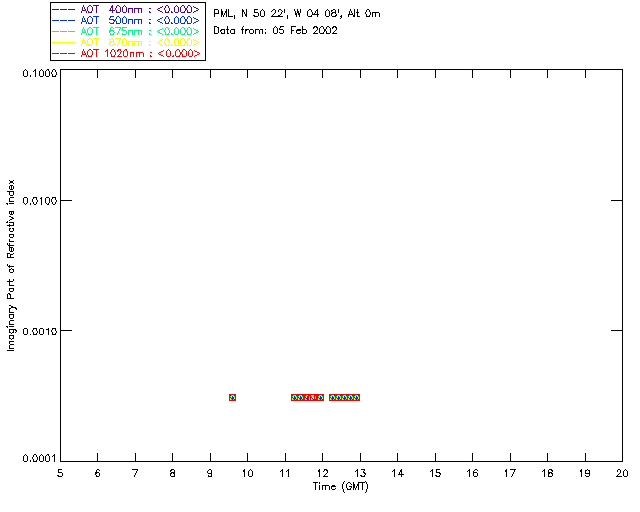Click the x-axis label 20
The image size is (640, 512).
coord(622,473)
